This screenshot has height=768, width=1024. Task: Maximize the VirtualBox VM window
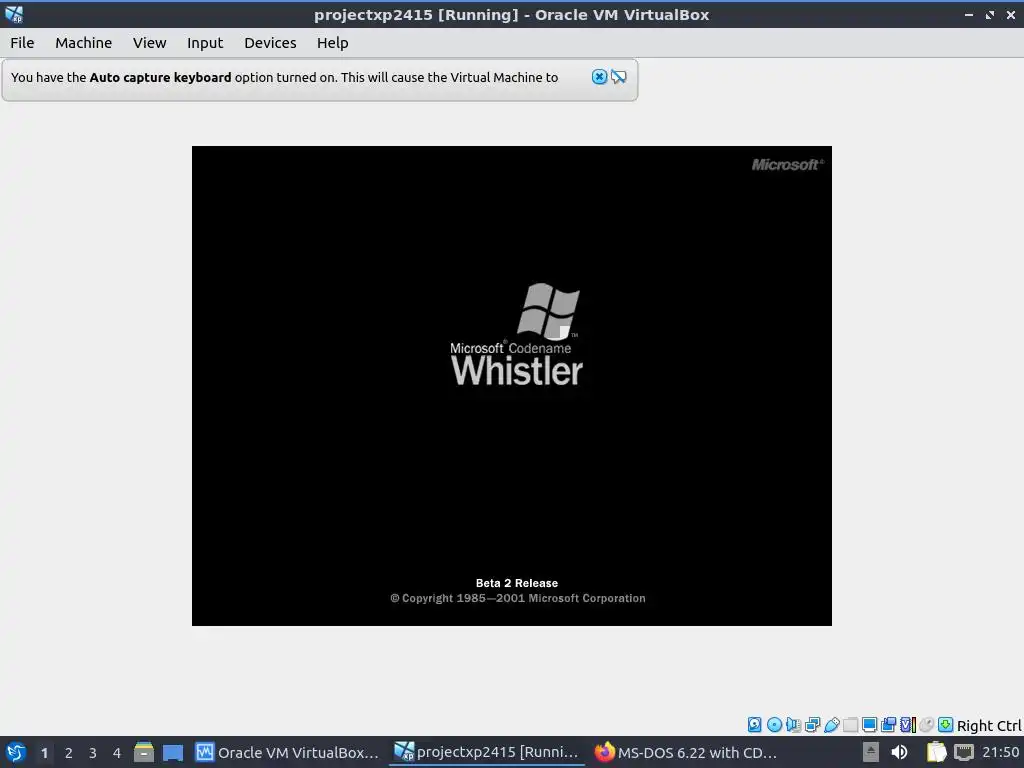click(x=990, y=14)
